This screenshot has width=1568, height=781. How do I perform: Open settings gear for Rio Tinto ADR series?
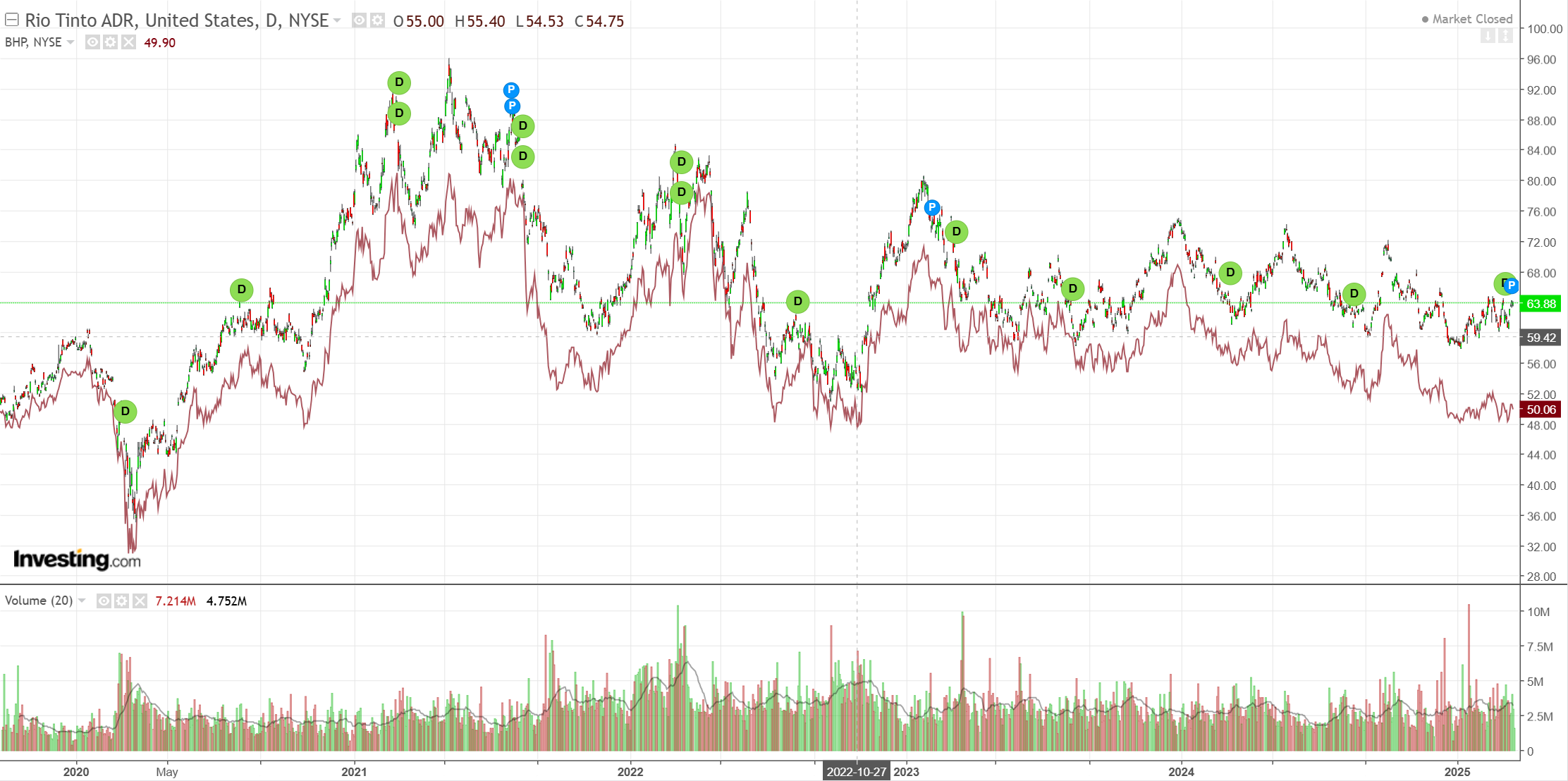(x=378, y=20)
